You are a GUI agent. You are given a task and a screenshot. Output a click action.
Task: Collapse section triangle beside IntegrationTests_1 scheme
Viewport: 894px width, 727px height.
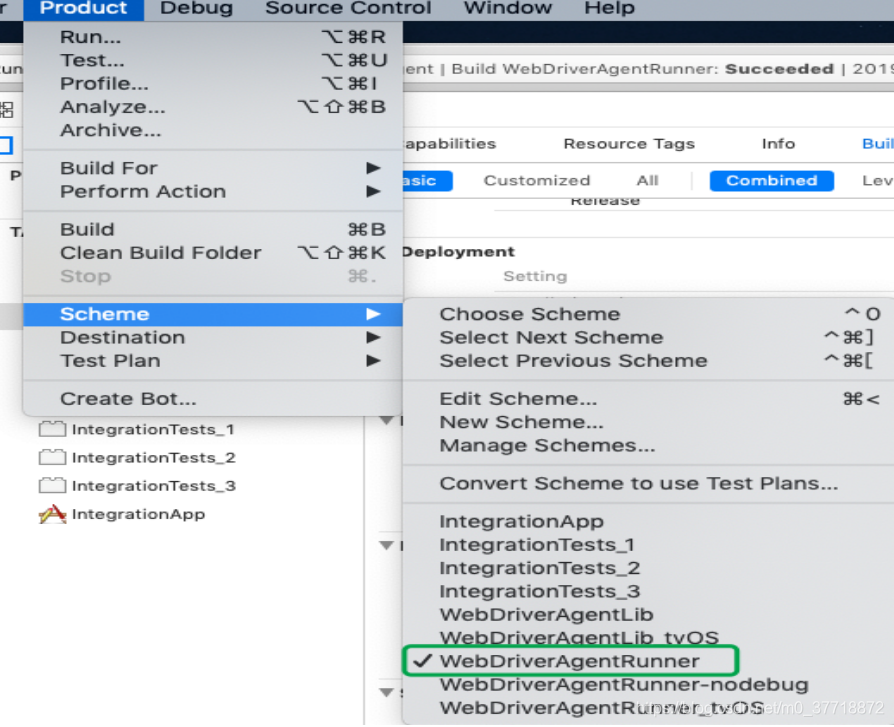coord(387,545)
